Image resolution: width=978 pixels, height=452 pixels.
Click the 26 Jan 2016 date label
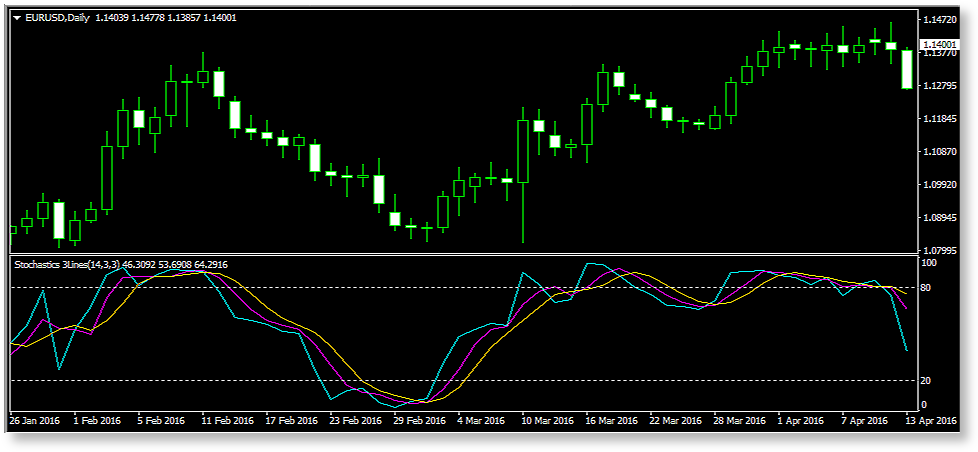tap(33, 421)
